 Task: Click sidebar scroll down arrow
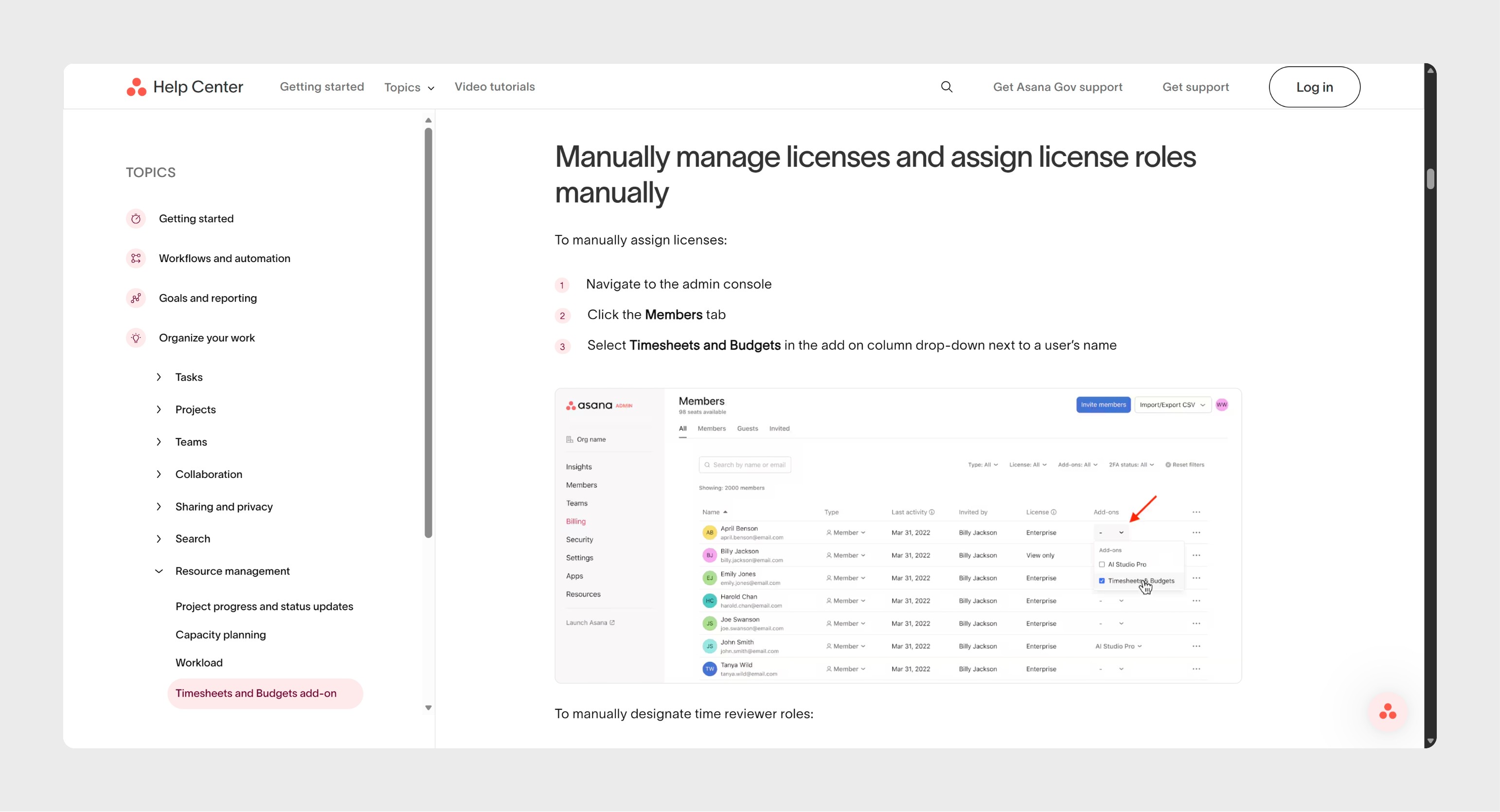[428, 708]
